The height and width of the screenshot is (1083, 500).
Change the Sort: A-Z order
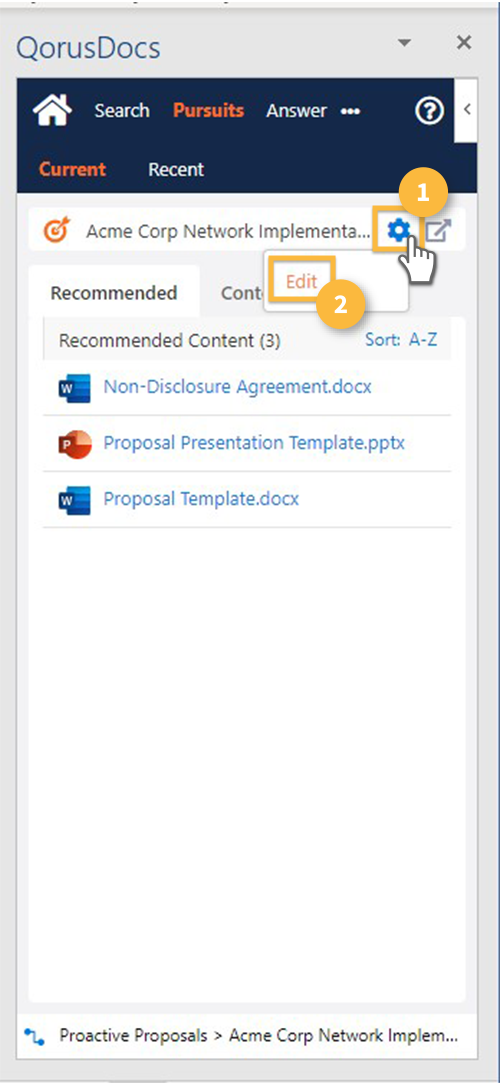point(401,340)
